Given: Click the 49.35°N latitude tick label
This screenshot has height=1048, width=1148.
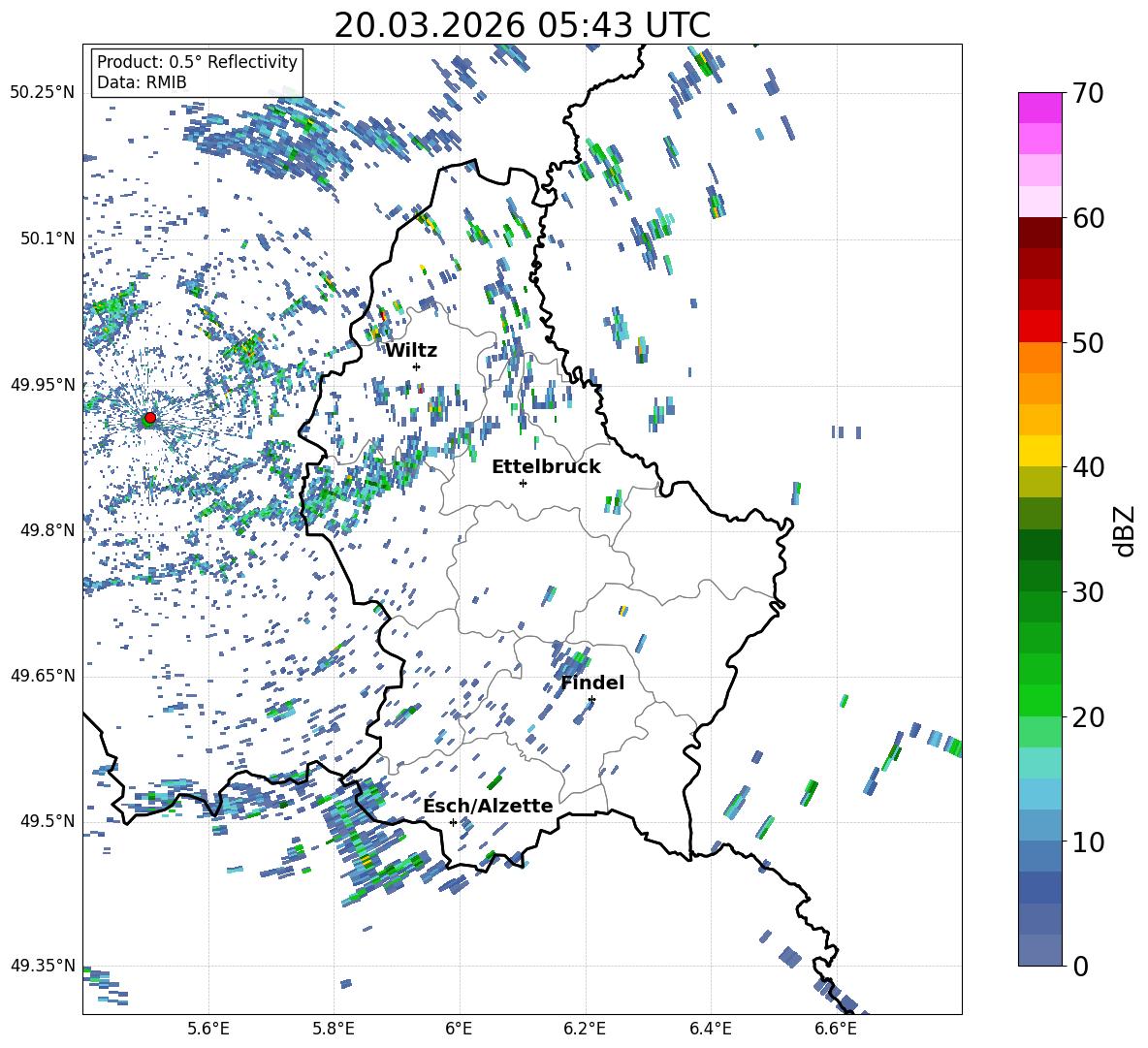Looking at the screenshot, I should click(x=43, y=966).
